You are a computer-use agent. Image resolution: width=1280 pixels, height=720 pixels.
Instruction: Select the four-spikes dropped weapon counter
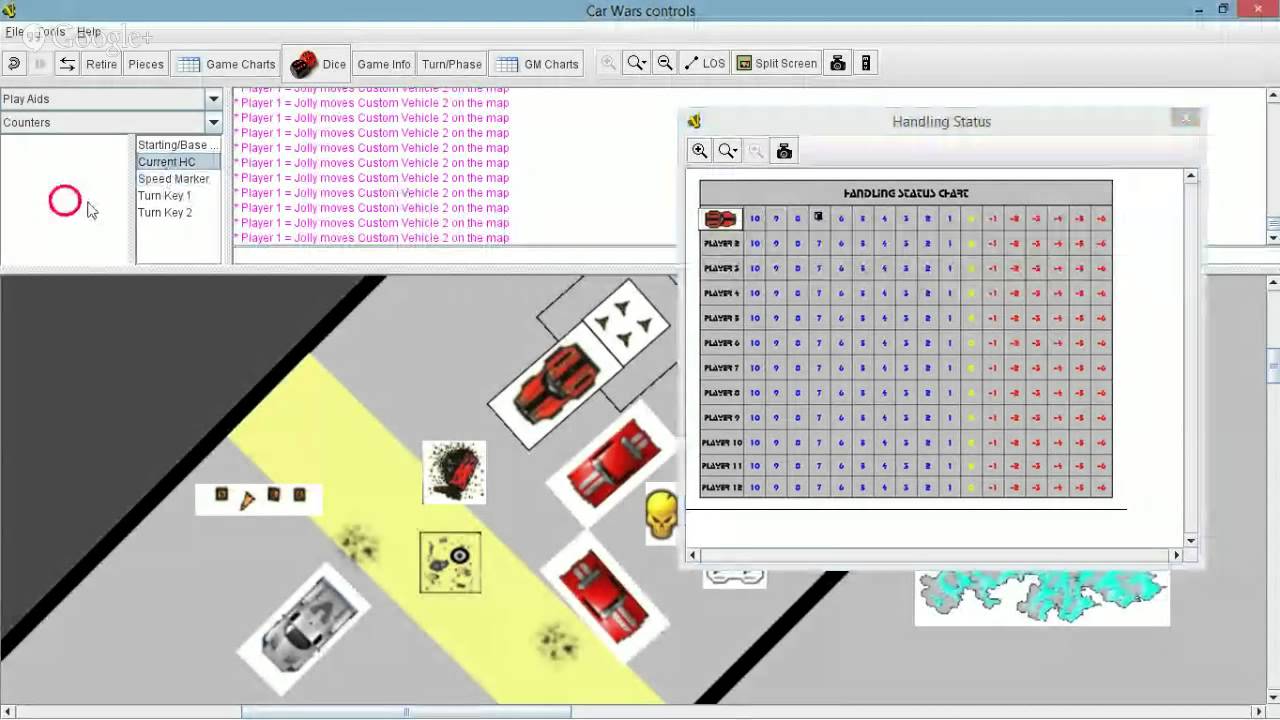tap(625, 322)
